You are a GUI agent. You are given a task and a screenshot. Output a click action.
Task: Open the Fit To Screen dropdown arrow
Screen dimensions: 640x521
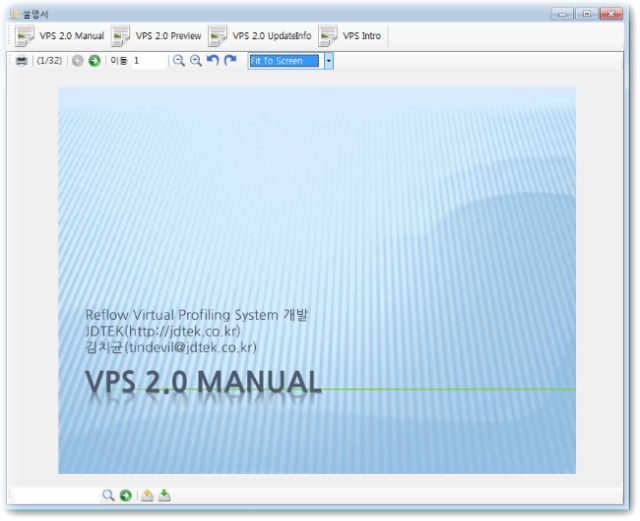click(329, 61)
